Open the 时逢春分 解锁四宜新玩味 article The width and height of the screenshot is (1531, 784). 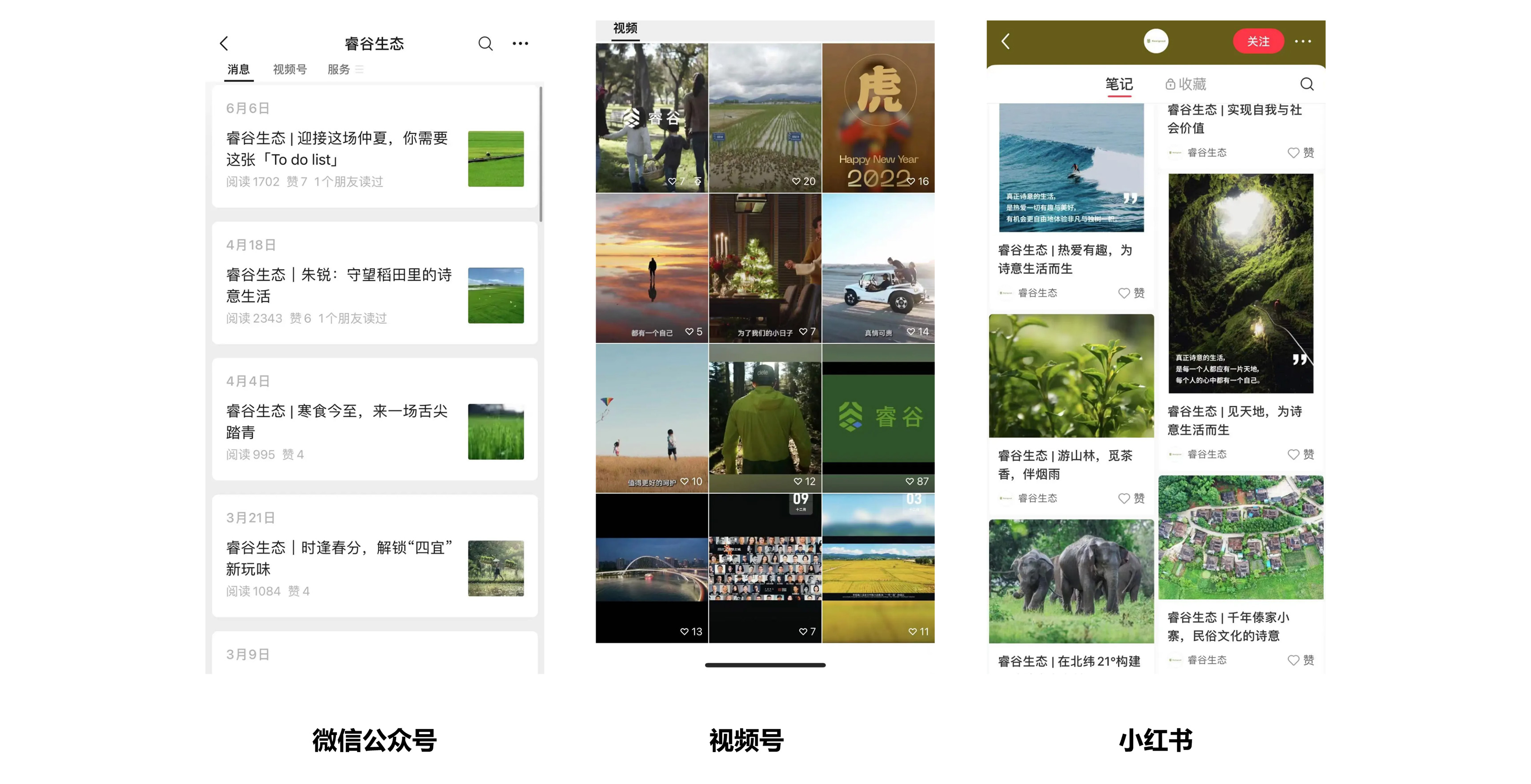[375, 556]
